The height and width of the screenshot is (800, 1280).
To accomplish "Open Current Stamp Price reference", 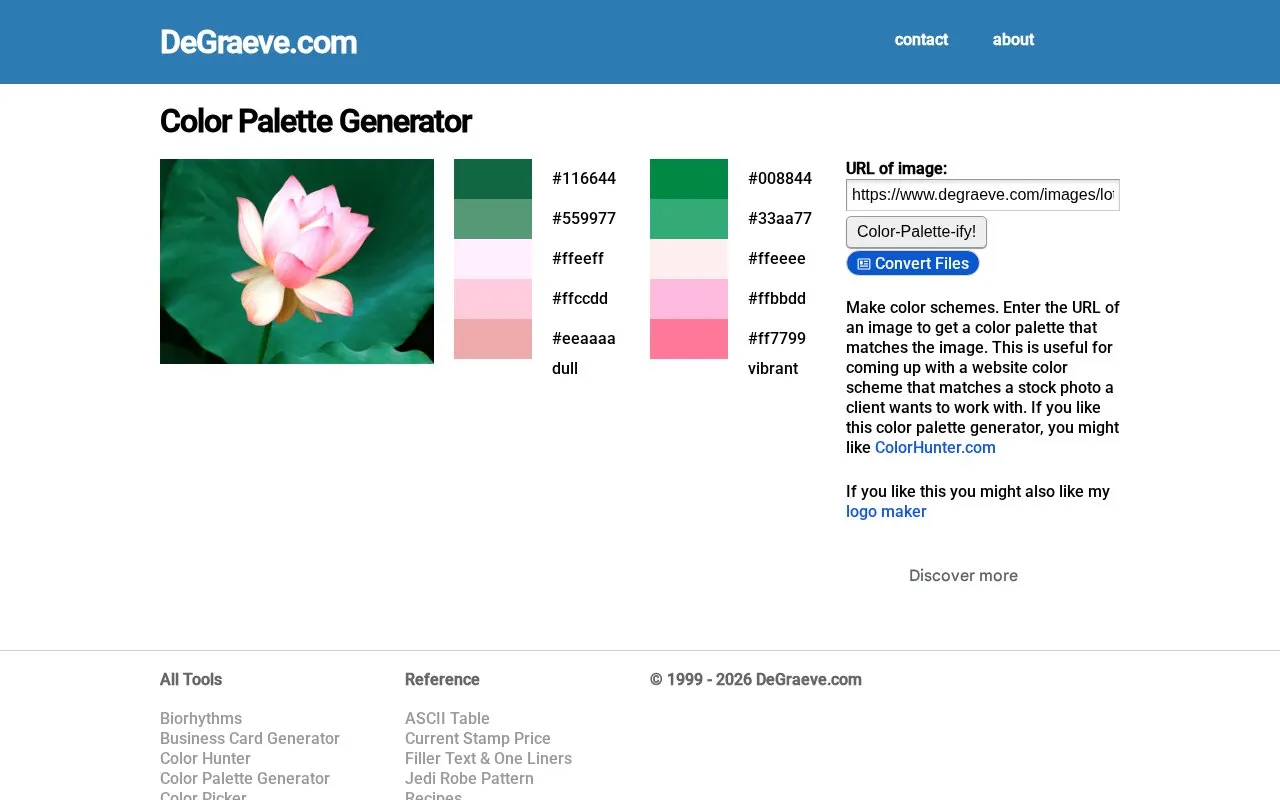I will [x=478, y=739].
